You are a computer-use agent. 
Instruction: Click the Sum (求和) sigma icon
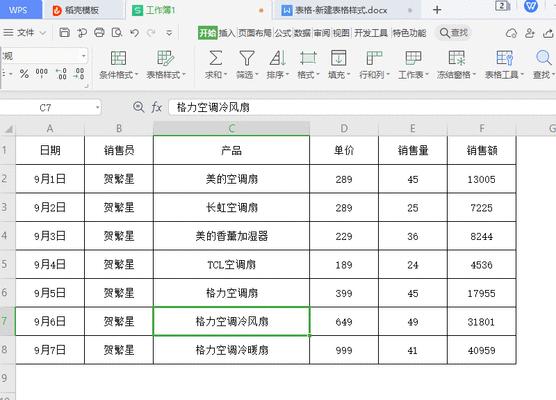[215, 58]
